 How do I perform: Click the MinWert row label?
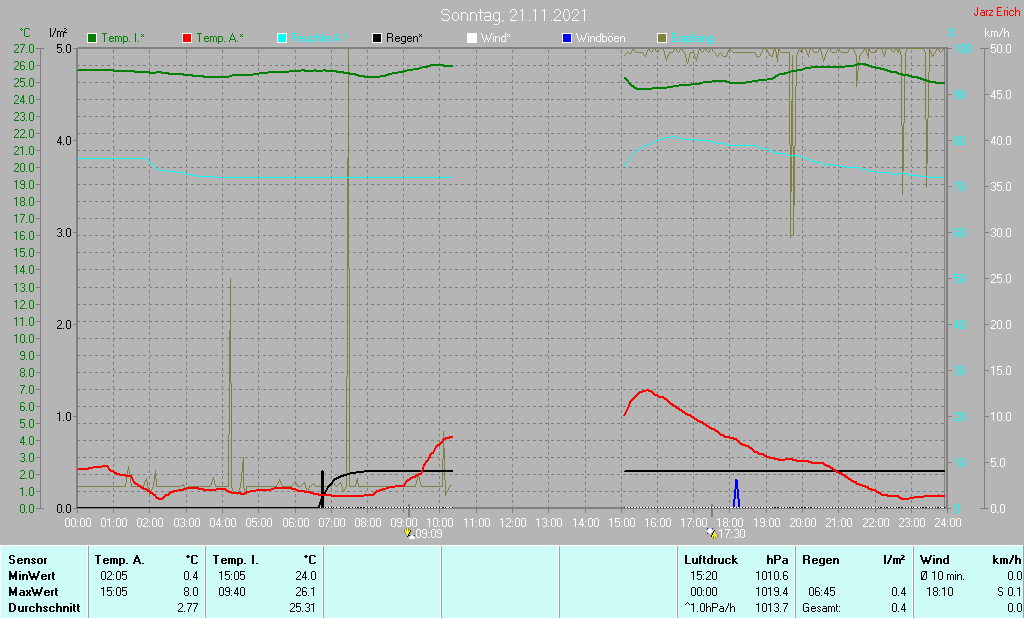[x=32, y=576]
